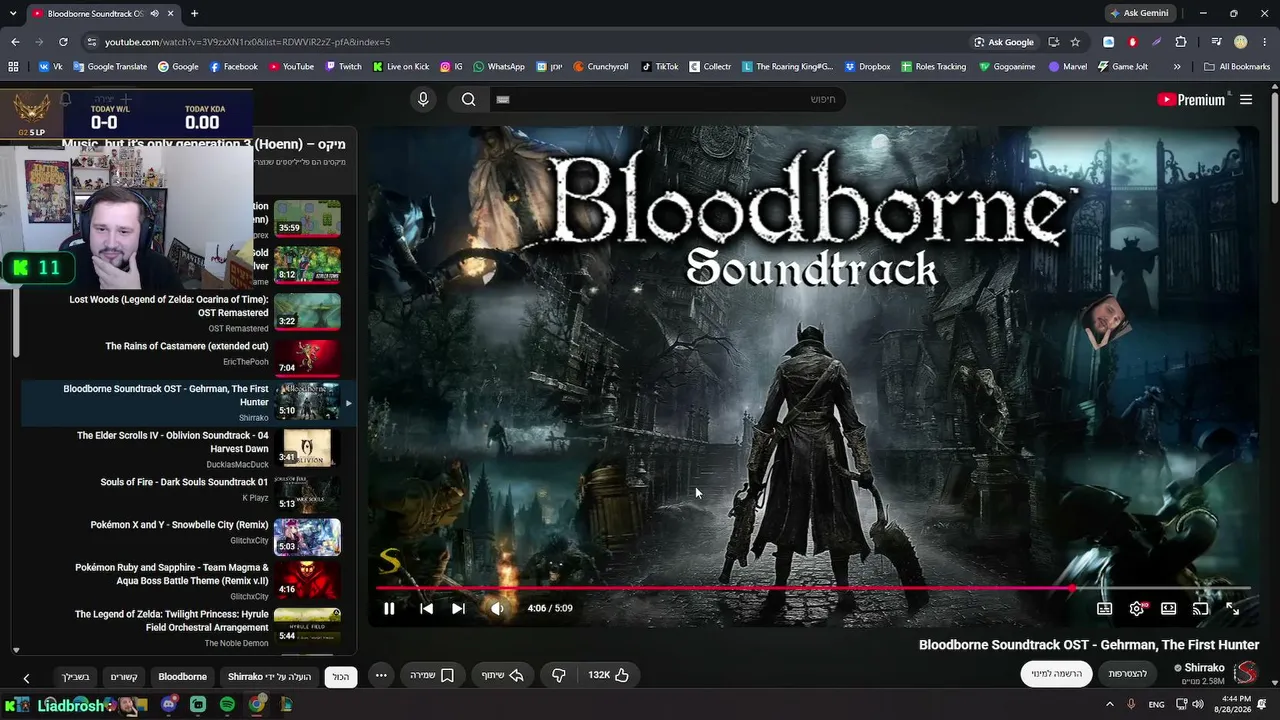Screen dimensions: 1280x720
Task: Click the Ask Google button in address bar
Action: 1004,42
